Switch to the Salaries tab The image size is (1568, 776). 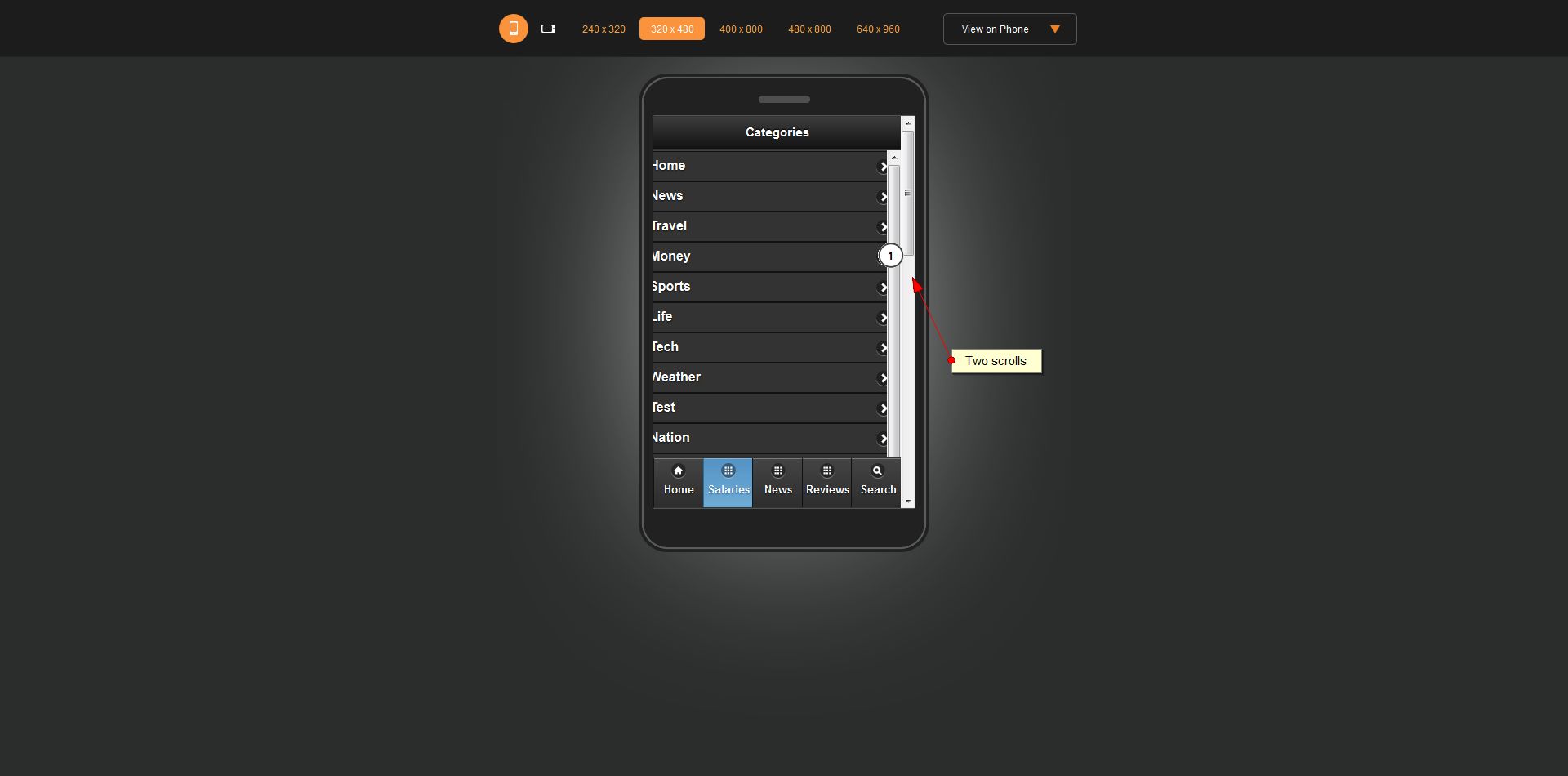coord(728,483)
